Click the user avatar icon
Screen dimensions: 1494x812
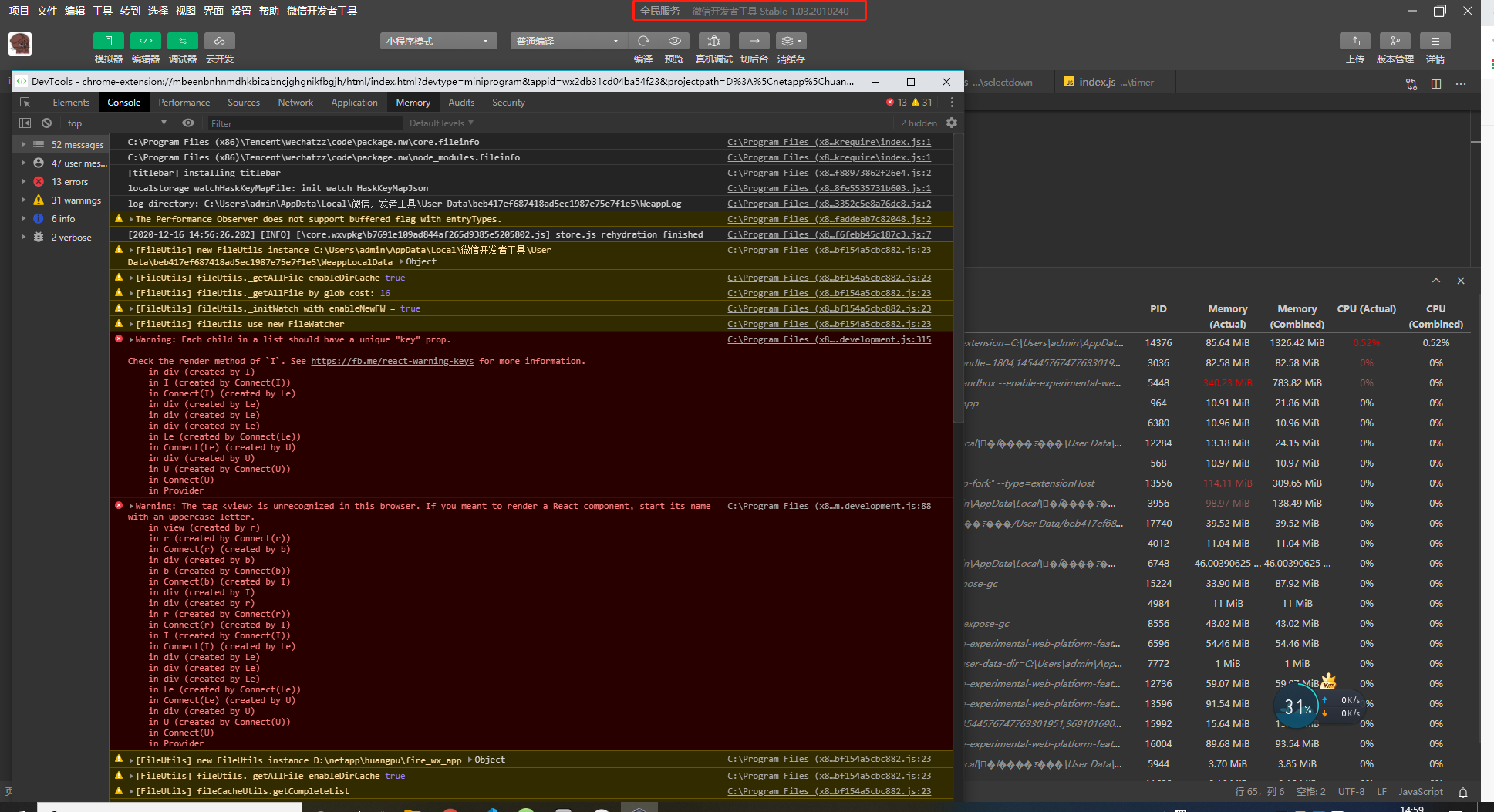pyautogui.click(x=20, y=44)
